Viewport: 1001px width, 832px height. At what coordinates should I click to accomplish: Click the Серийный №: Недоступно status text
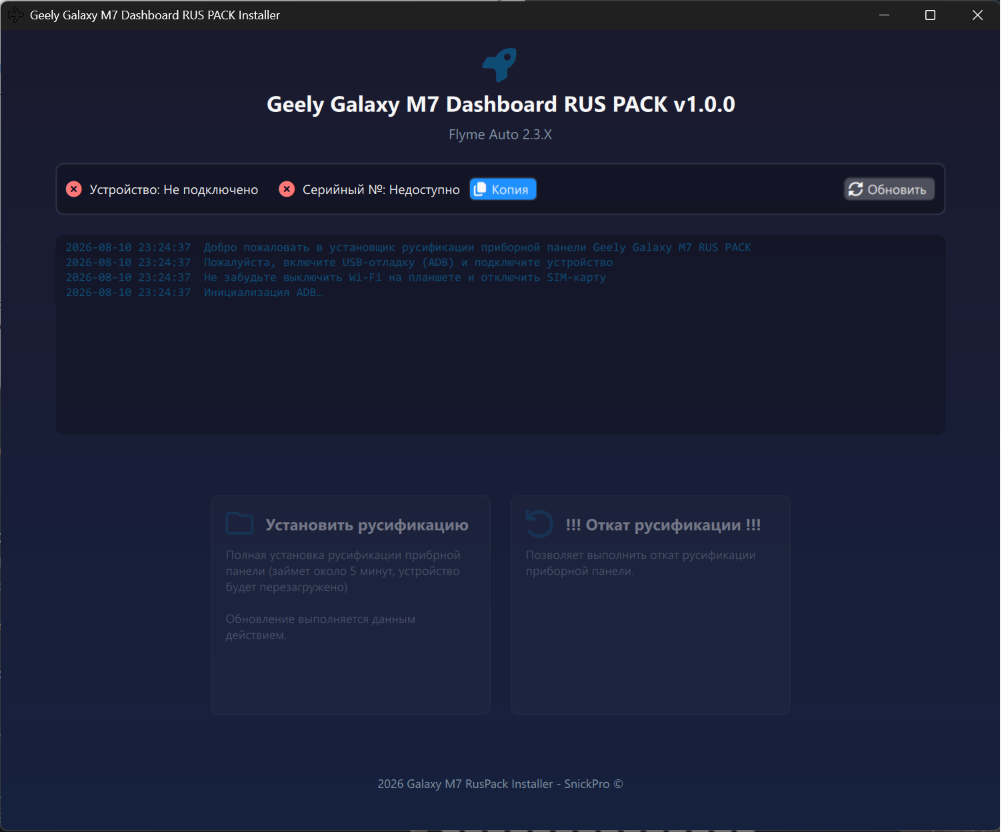[381, 190]
